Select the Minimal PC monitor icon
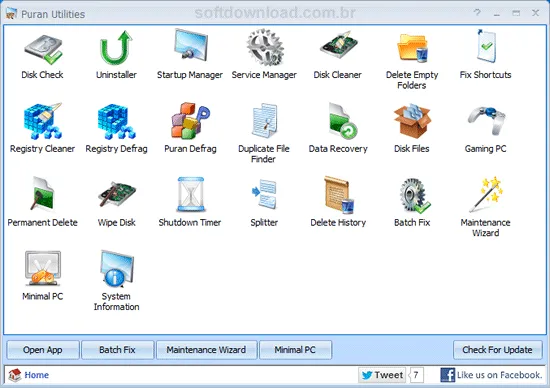Image resolution: width=550 pixels, height=388 pixels. (43, 268)
